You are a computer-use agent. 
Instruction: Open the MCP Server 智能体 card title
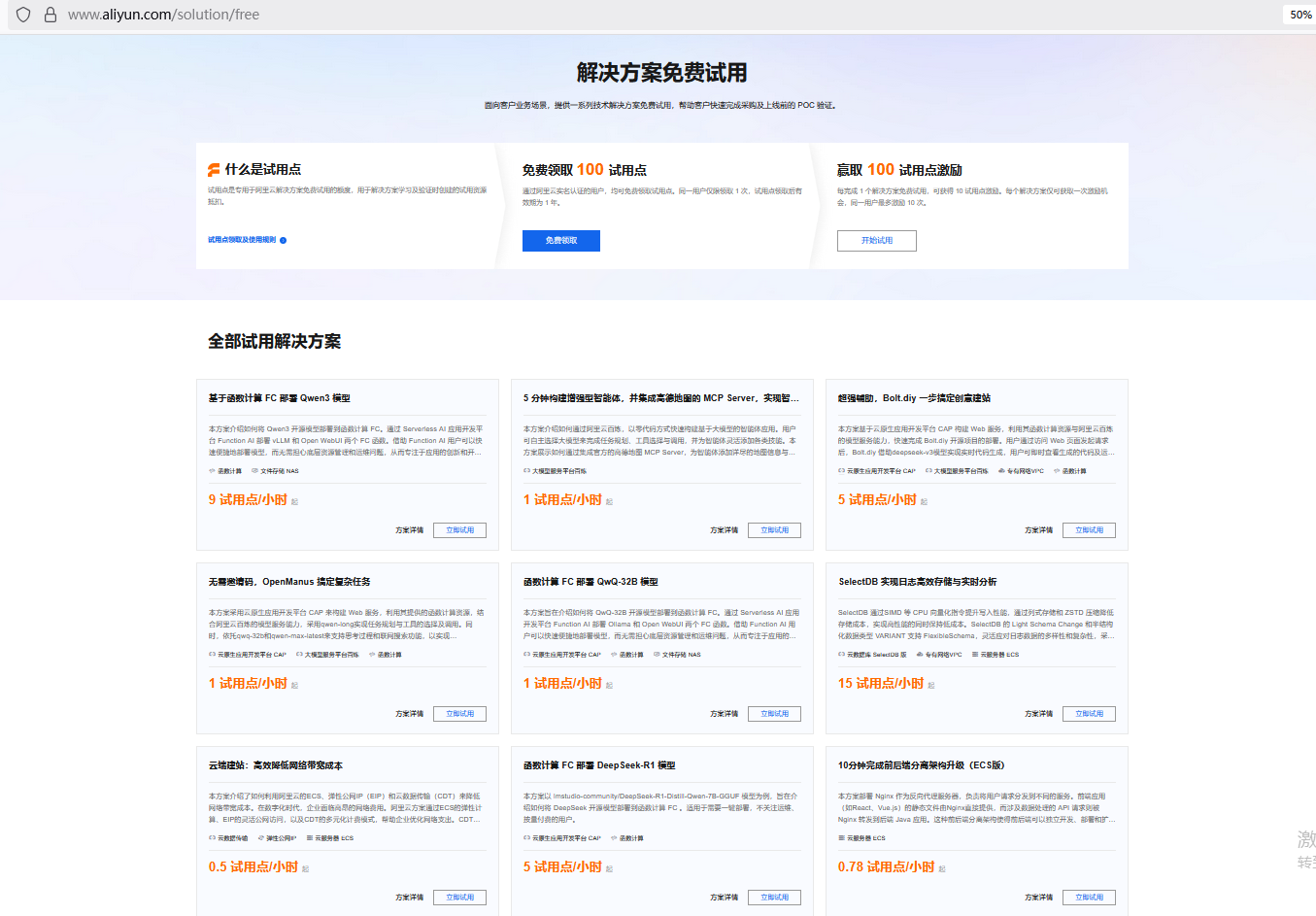(x=661, y=398)
